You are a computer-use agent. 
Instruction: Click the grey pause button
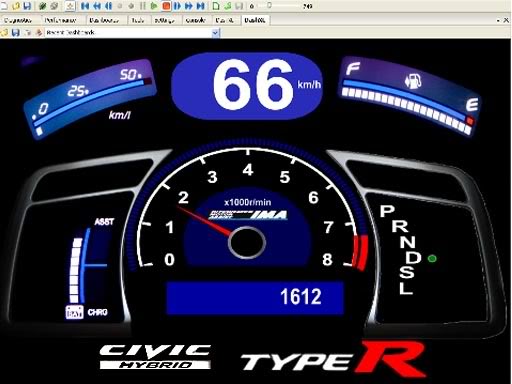(x=143, y=6)
